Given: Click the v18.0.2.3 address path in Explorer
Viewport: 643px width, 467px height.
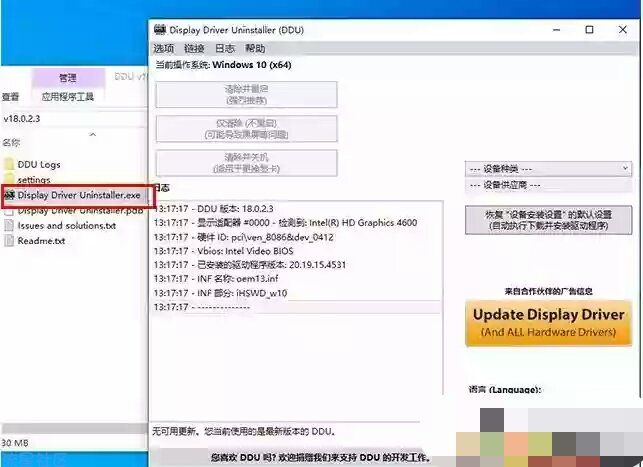Looking at the screenshot, I should click(22, 118).
